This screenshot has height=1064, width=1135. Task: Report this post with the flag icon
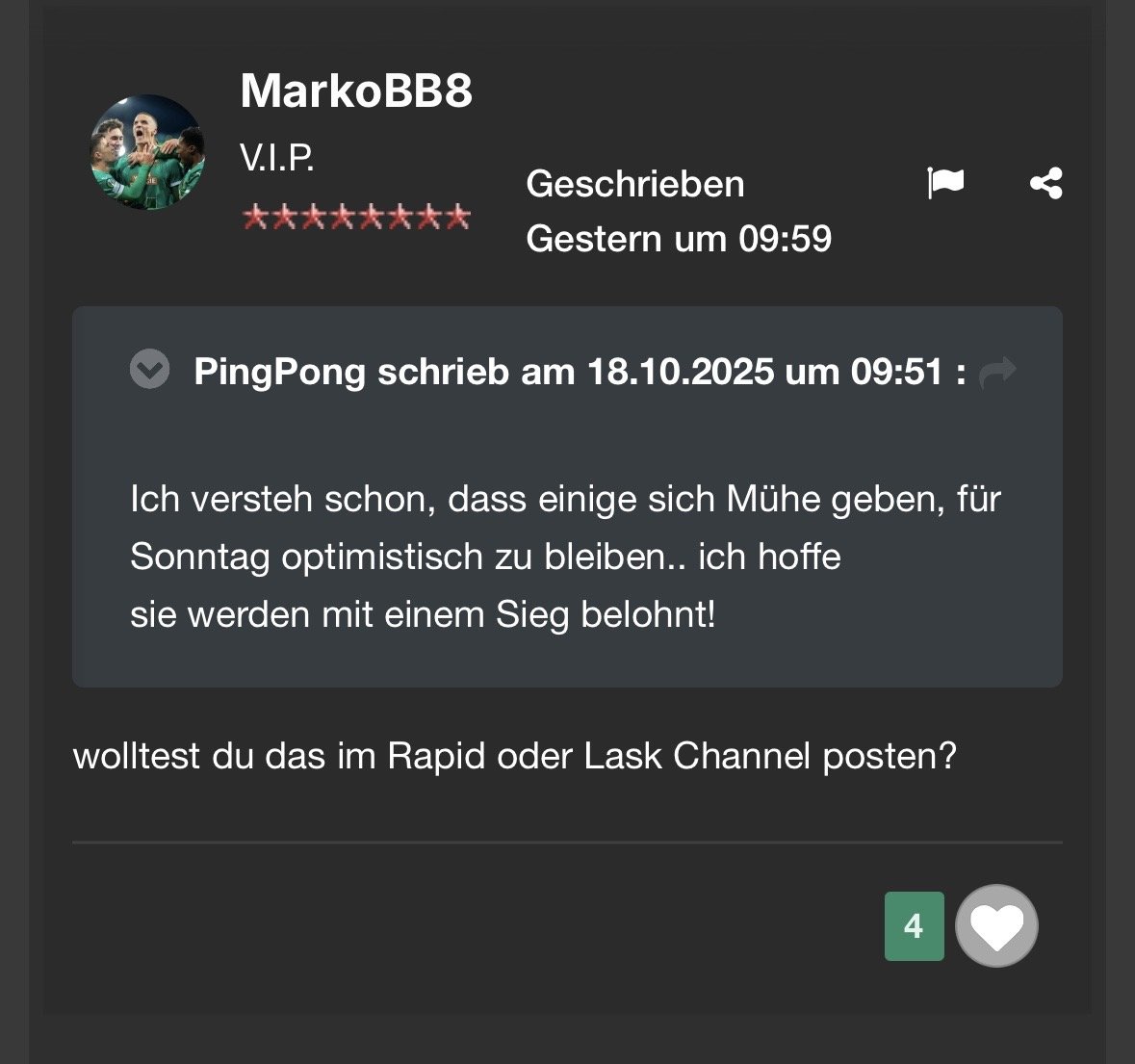(944, 183)
